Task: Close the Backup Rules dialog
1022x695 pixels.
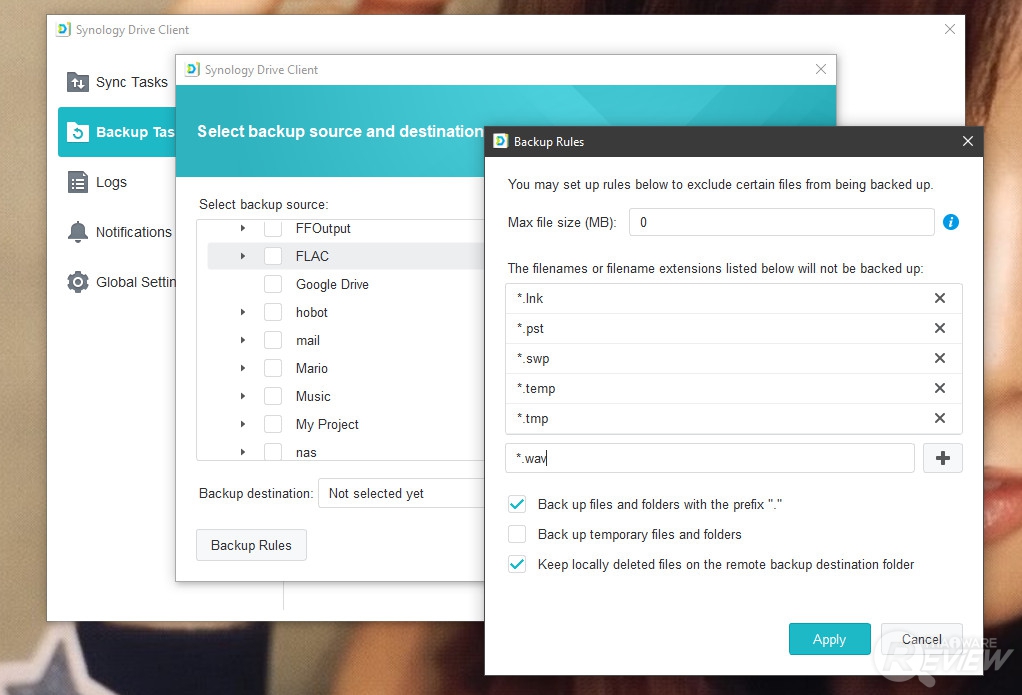Action: [968, 141]
